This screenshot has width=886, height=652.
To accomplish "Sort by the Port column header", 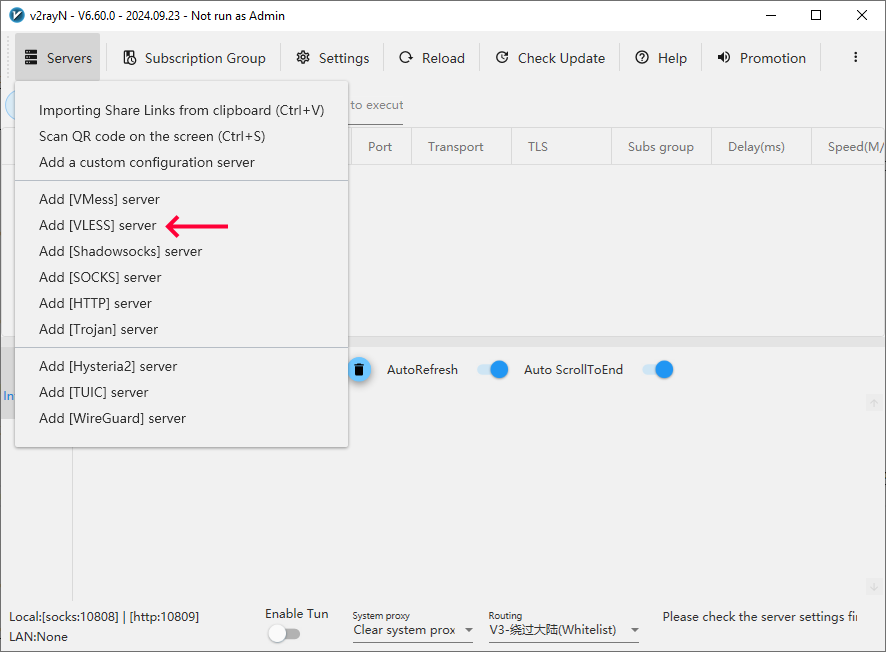I will pos(380,147).
